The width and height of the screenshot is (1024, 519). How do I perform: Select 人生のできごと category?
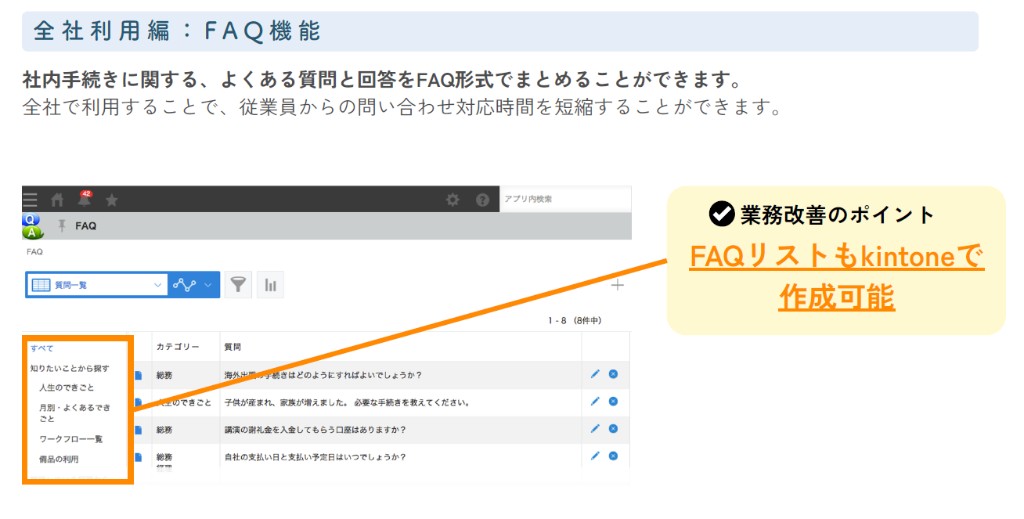[x=67, y=387]
